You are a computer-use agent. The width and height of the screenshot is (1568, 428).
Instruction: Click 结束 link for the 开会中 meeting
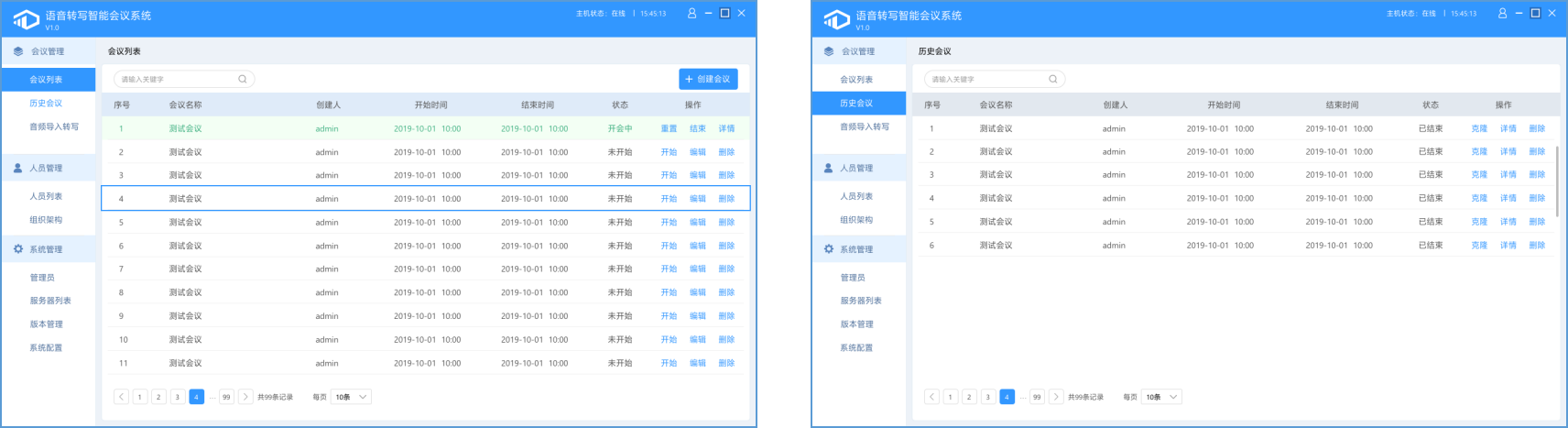click(x=698, y=129)
